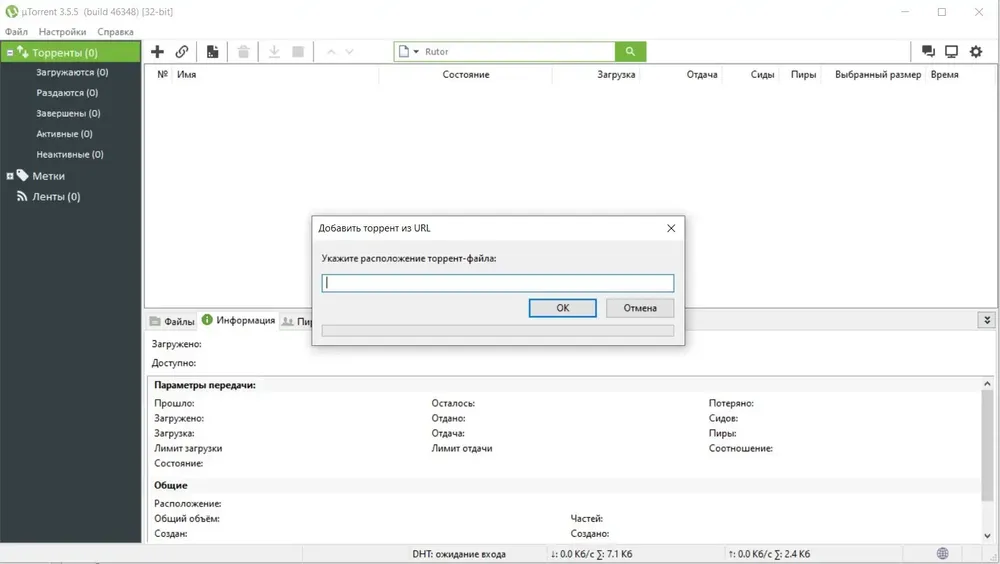
Task: Switch to the Файлы tab
Action: click(172, 322)
